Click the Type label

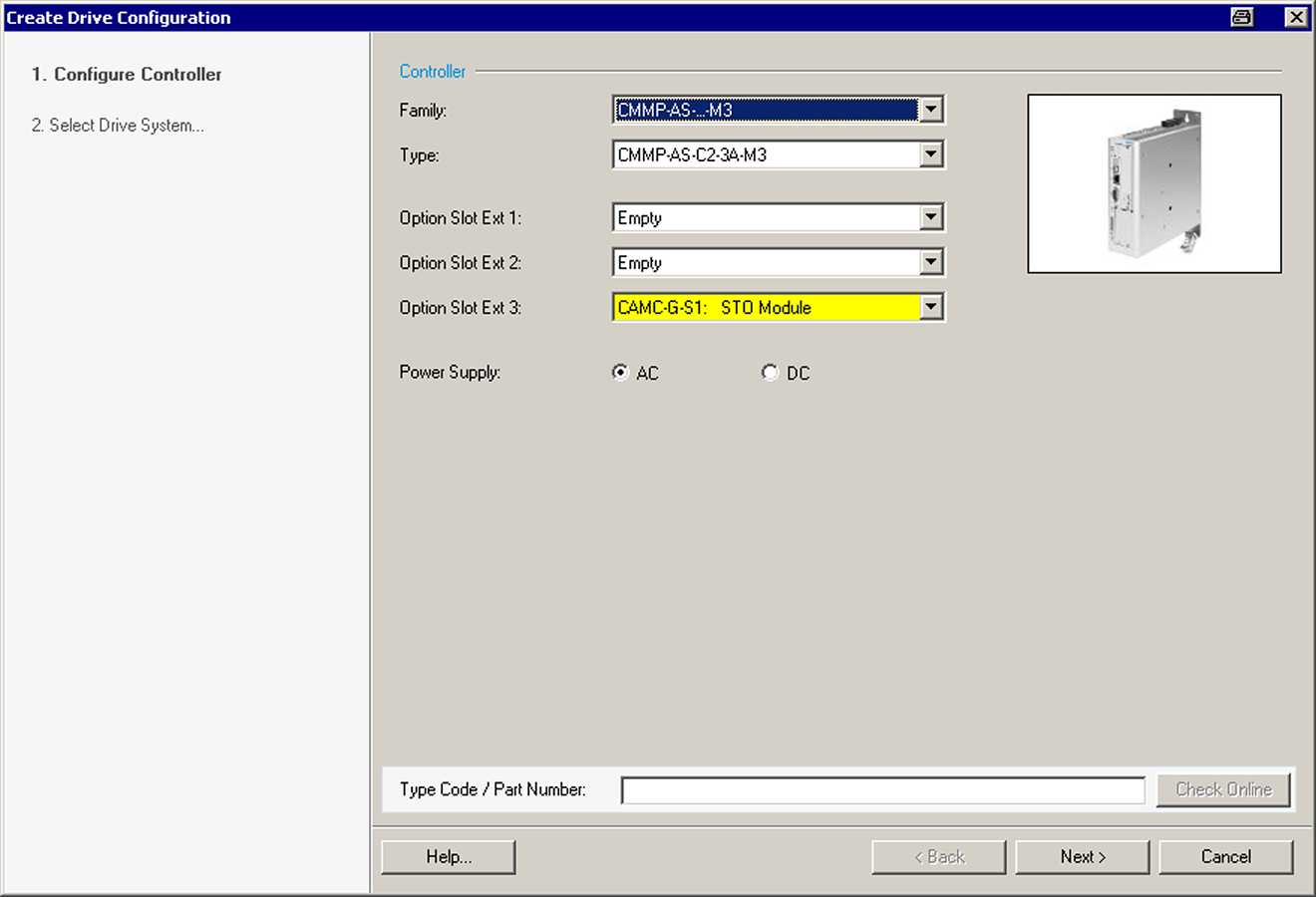point(419,154)
